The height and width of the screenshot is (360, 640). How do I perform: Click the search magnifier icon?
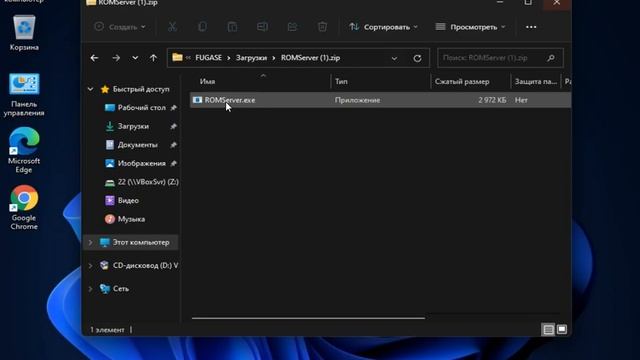point(551,58)
